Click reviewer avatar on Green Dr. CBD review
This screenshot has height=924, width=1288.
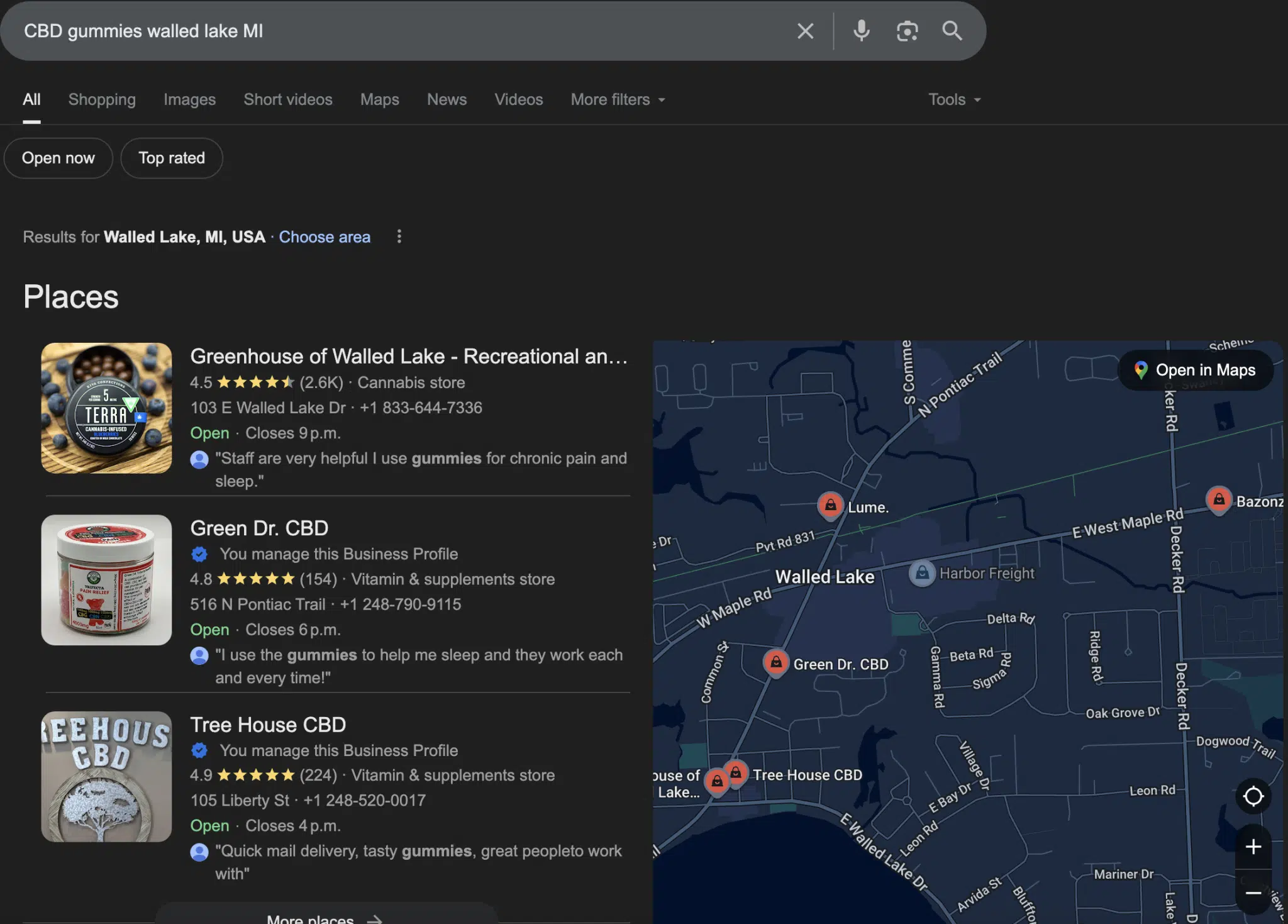pos(199,655)
